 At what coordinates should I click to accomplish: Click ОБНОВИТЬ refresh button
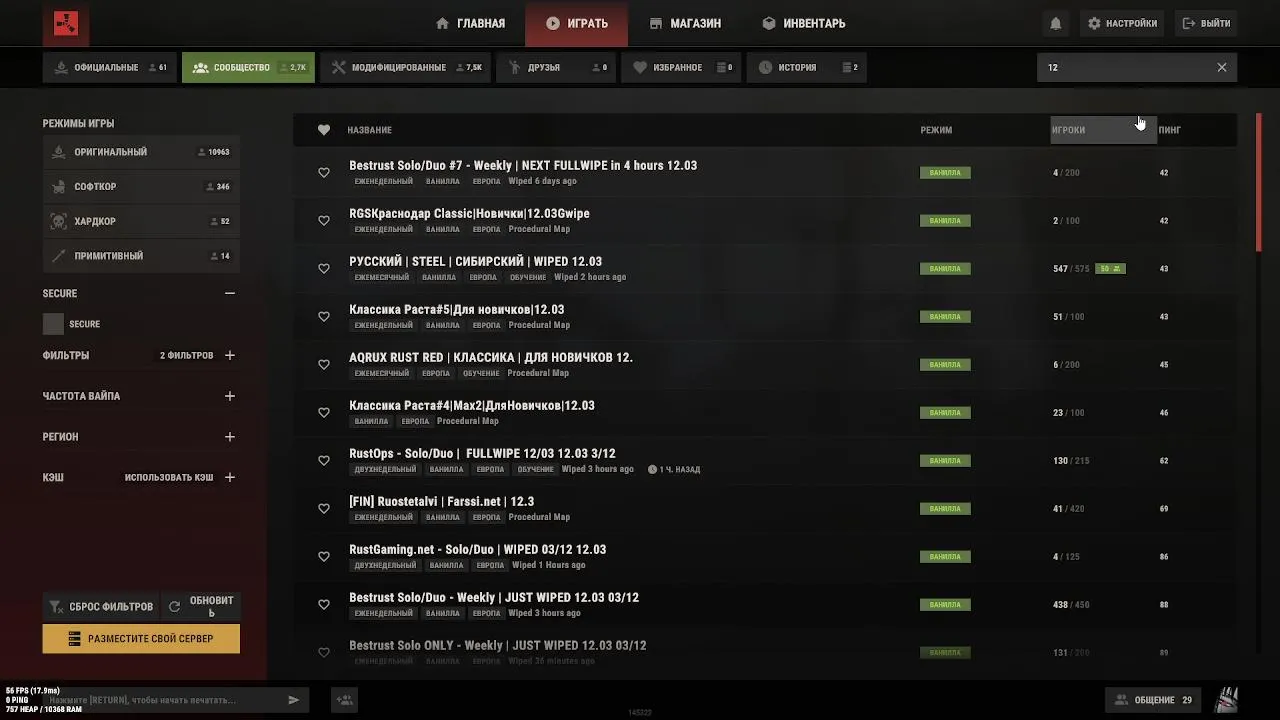coord(201,606)
